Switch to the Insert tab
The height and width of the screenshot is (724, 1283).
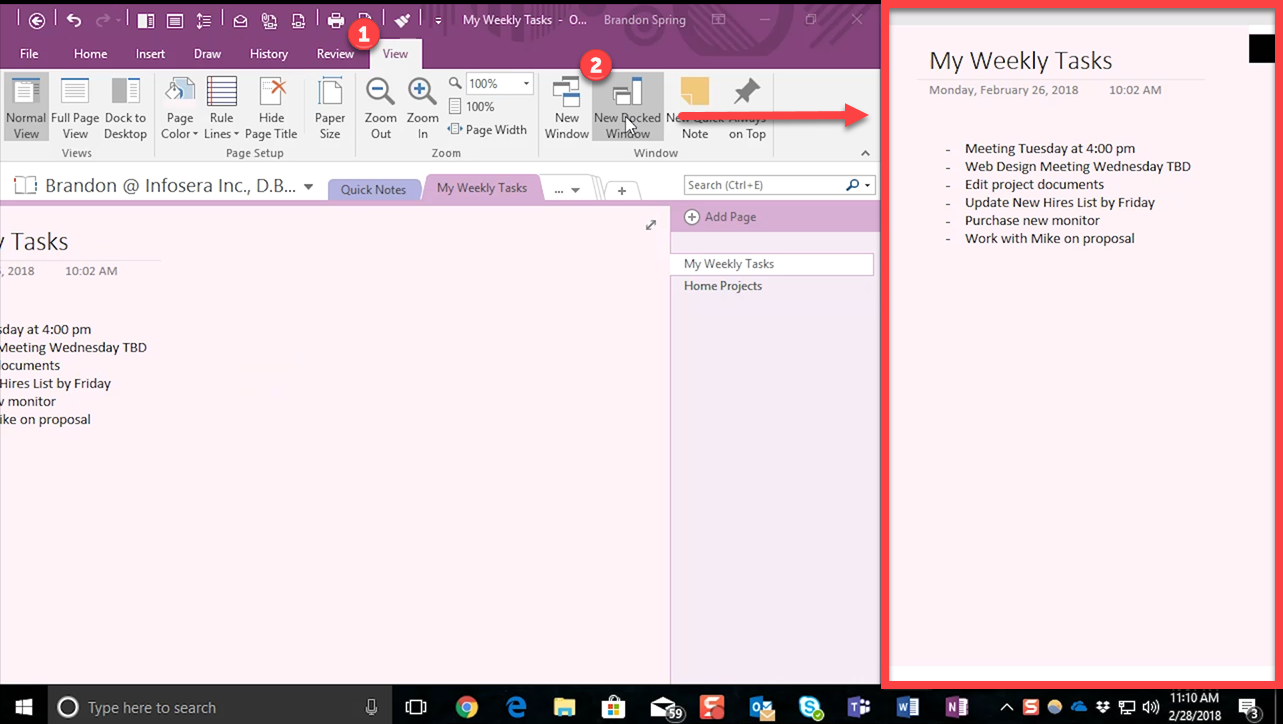[150, 54]
